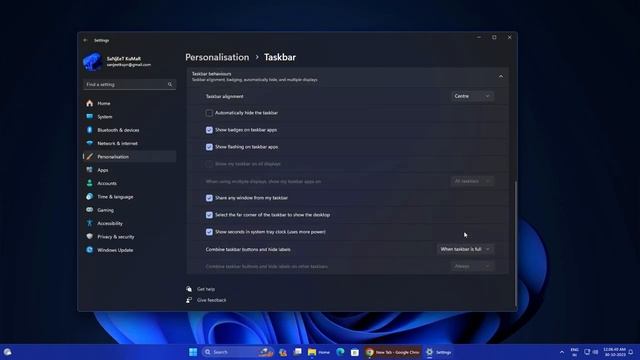
Task: Navigate to Personalisation breadcrumb
Action: pyautogui.click(x=217, y=57)
